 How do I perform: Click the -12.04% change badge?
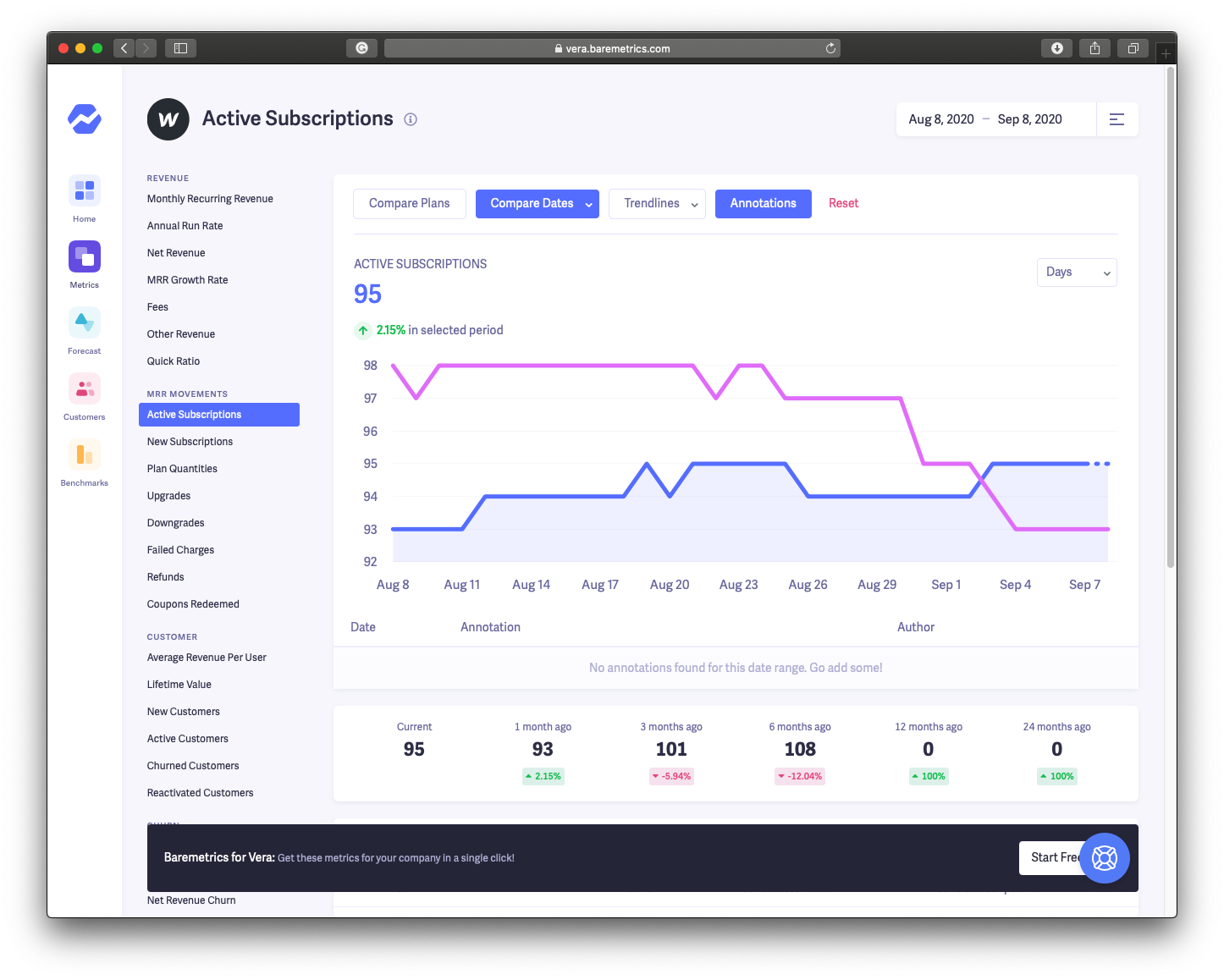coord(800,777)
